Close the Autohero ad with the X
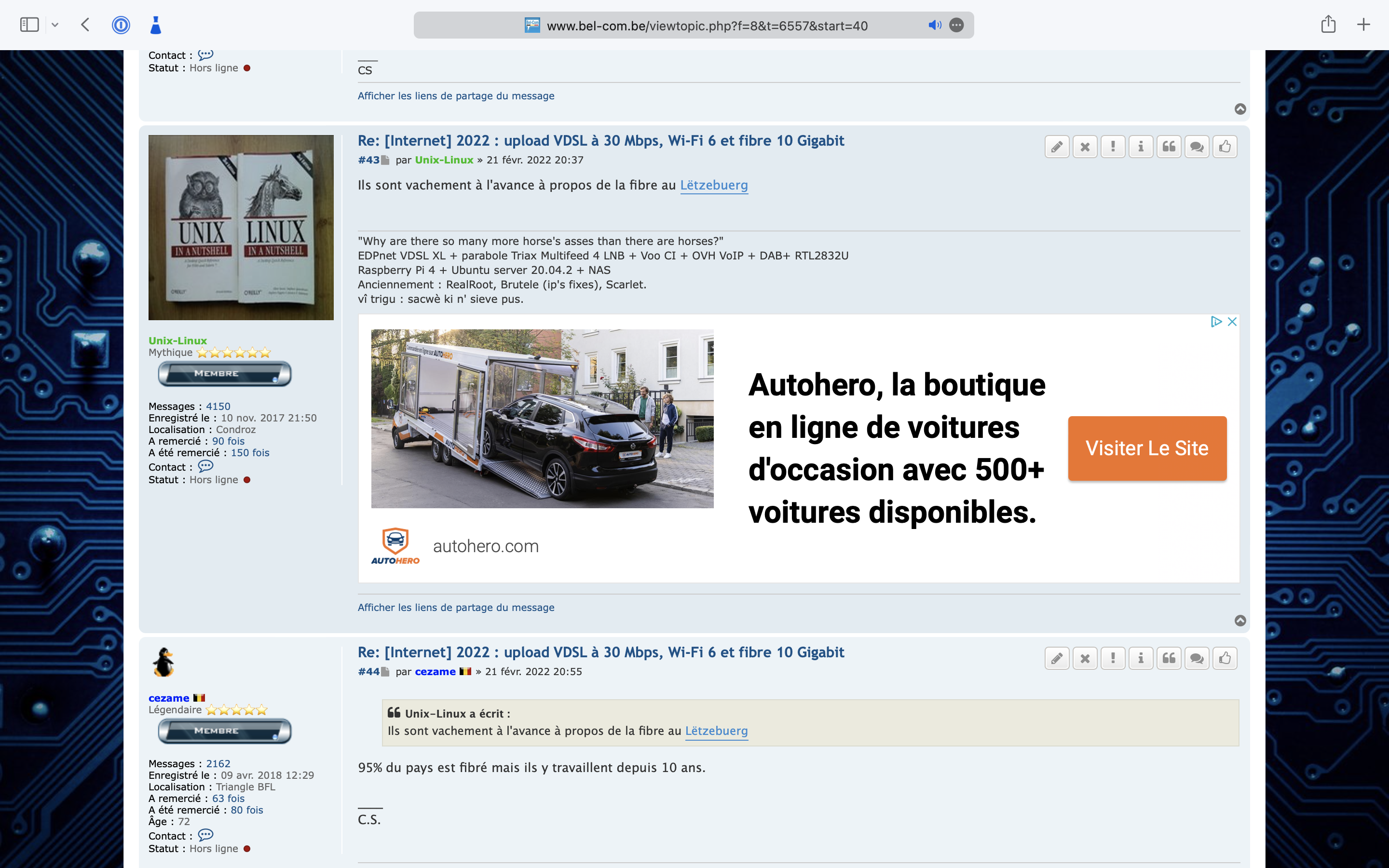 coord(1232,322)
